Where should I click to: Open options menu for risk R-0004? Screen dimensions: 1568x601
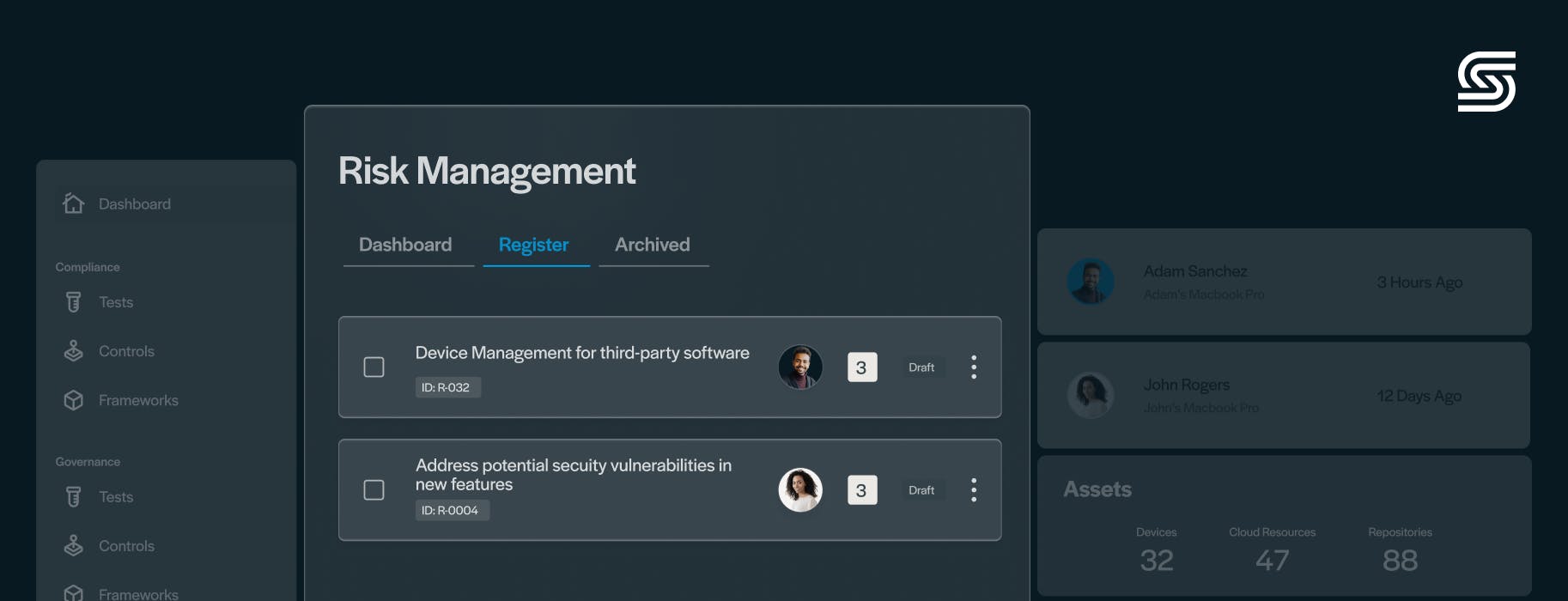tap(973, 490)
